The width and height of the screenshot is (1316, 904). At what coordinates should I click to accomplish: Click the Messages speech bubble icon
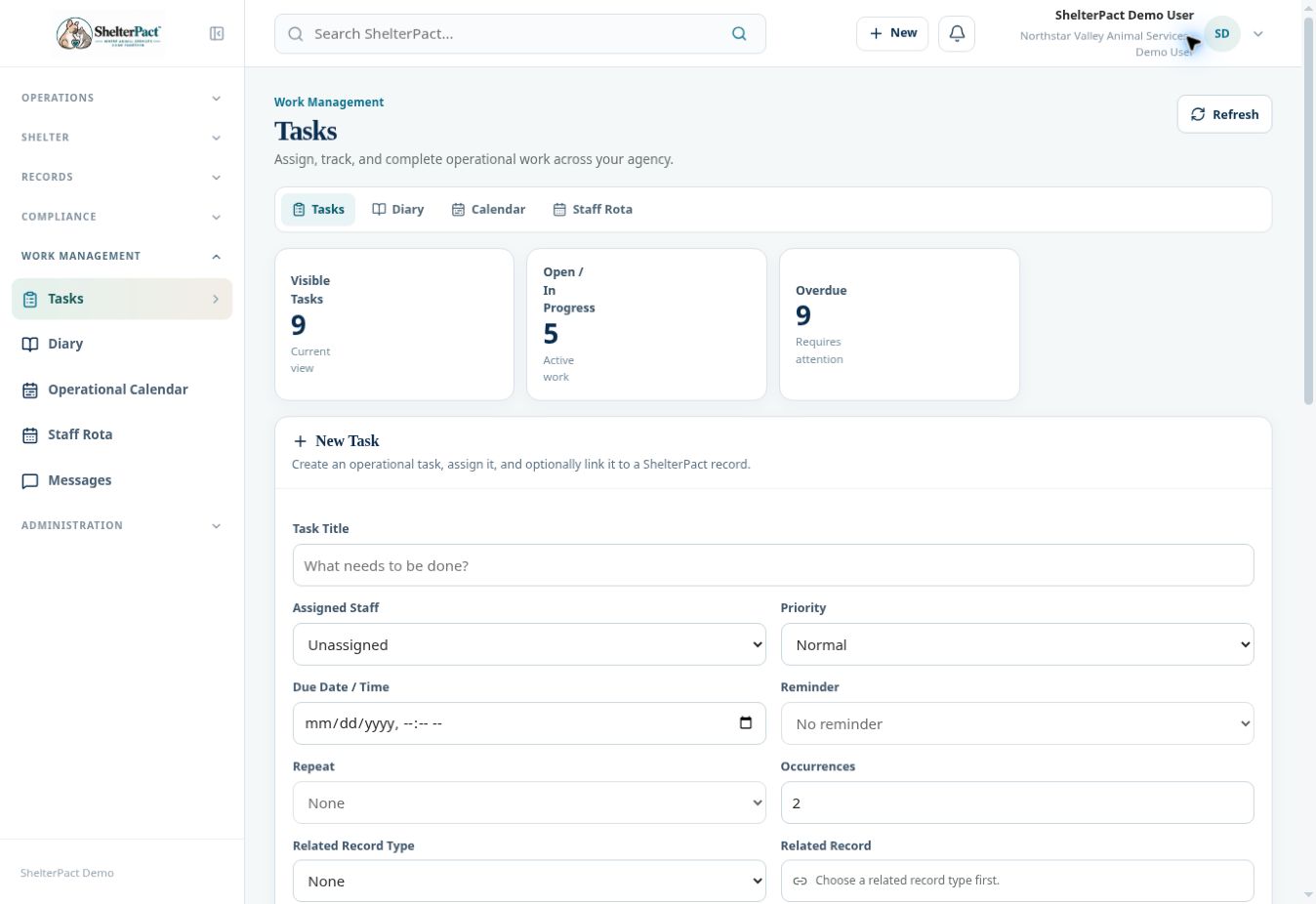pos(30,480)
